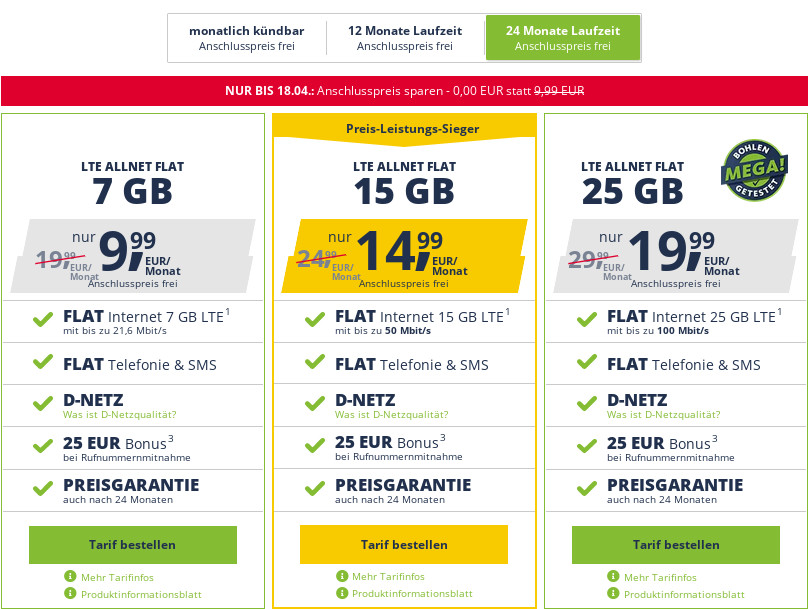Click the red NUR BIS 18.04. promo banner

[x=405, y=91]
